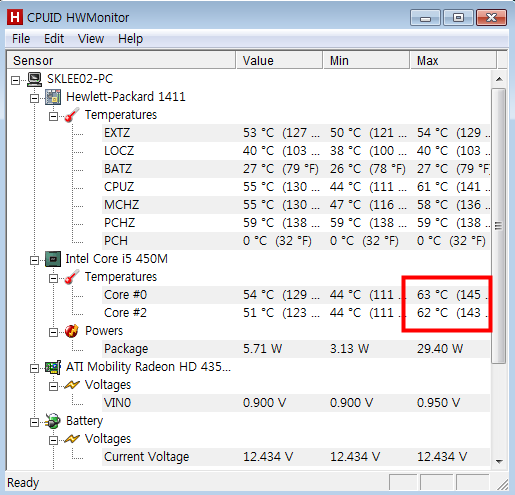Viewport: 515px width, 495px height.
Task: Select the MCHZ temperature row
Action: tap(296, 205)
